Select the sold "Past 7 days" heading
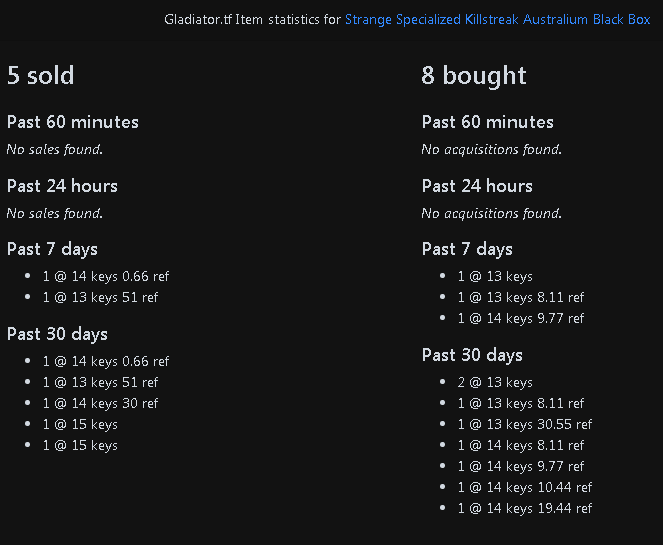This screenshot has width=663, height=545. (52, 249)
